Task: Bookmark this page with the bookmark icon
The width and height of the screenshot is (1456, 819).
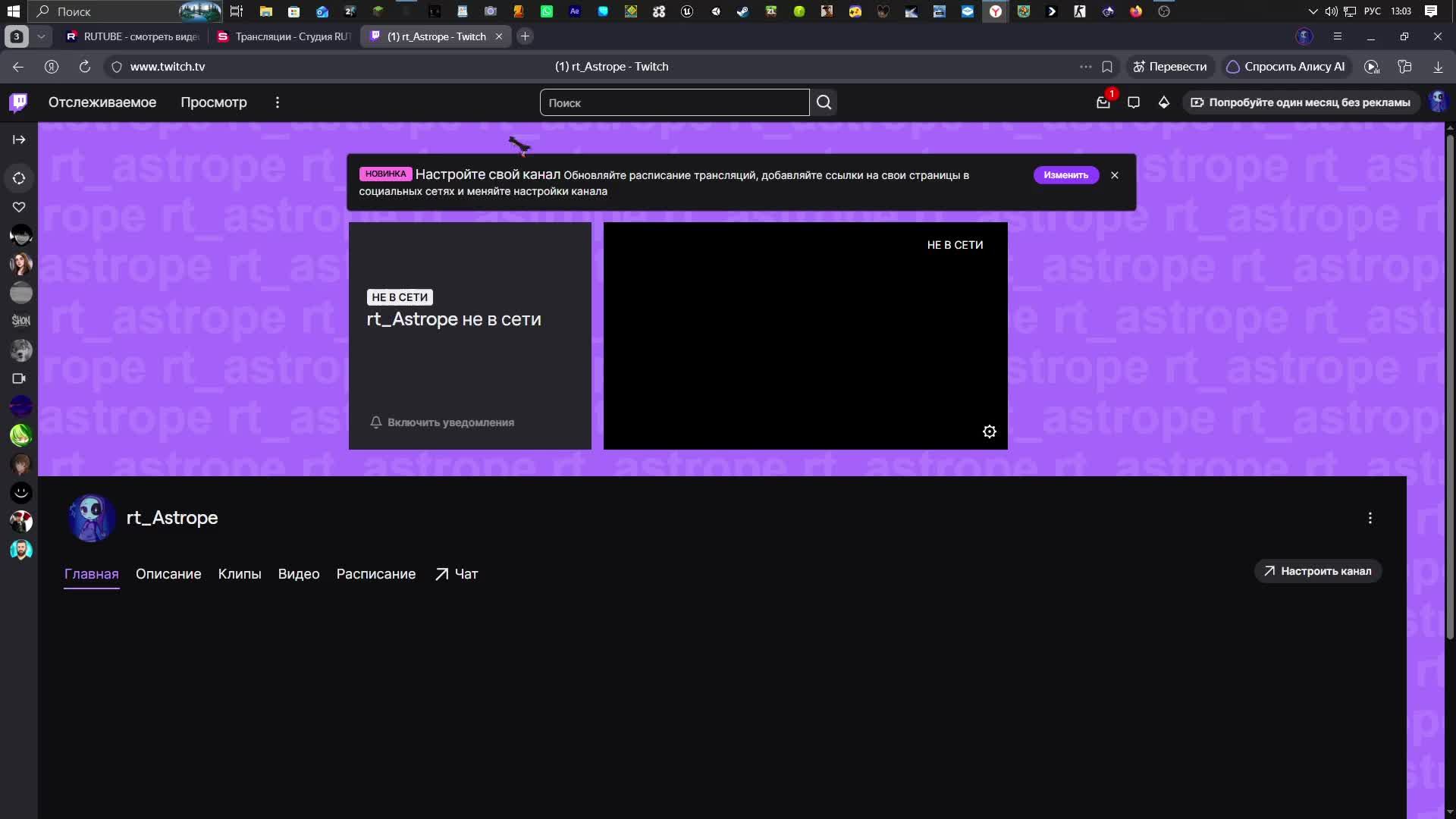Action: (x=1107, y=67)
